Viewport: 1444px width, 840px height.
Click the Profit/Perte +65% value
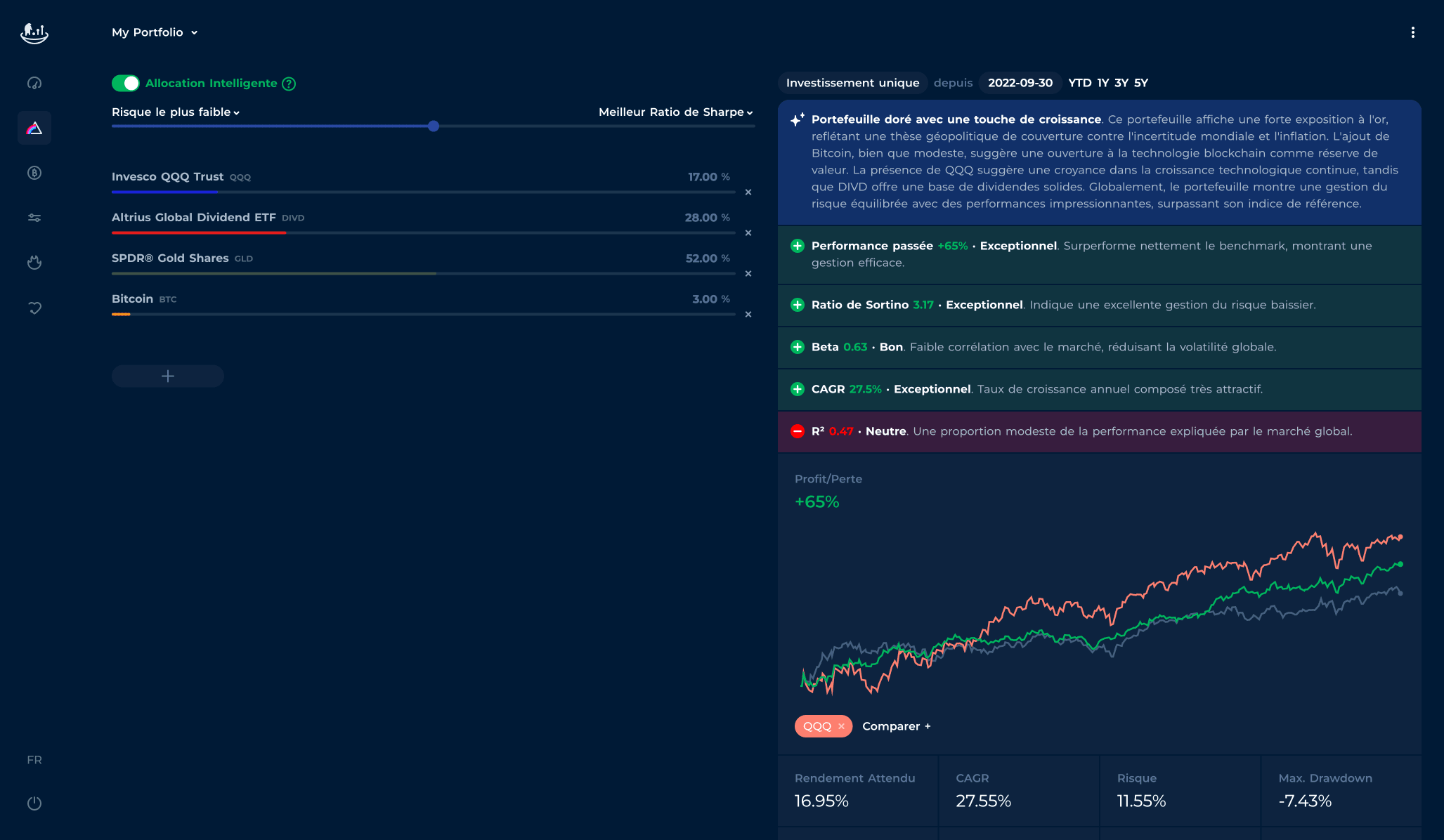pos(817,501)
